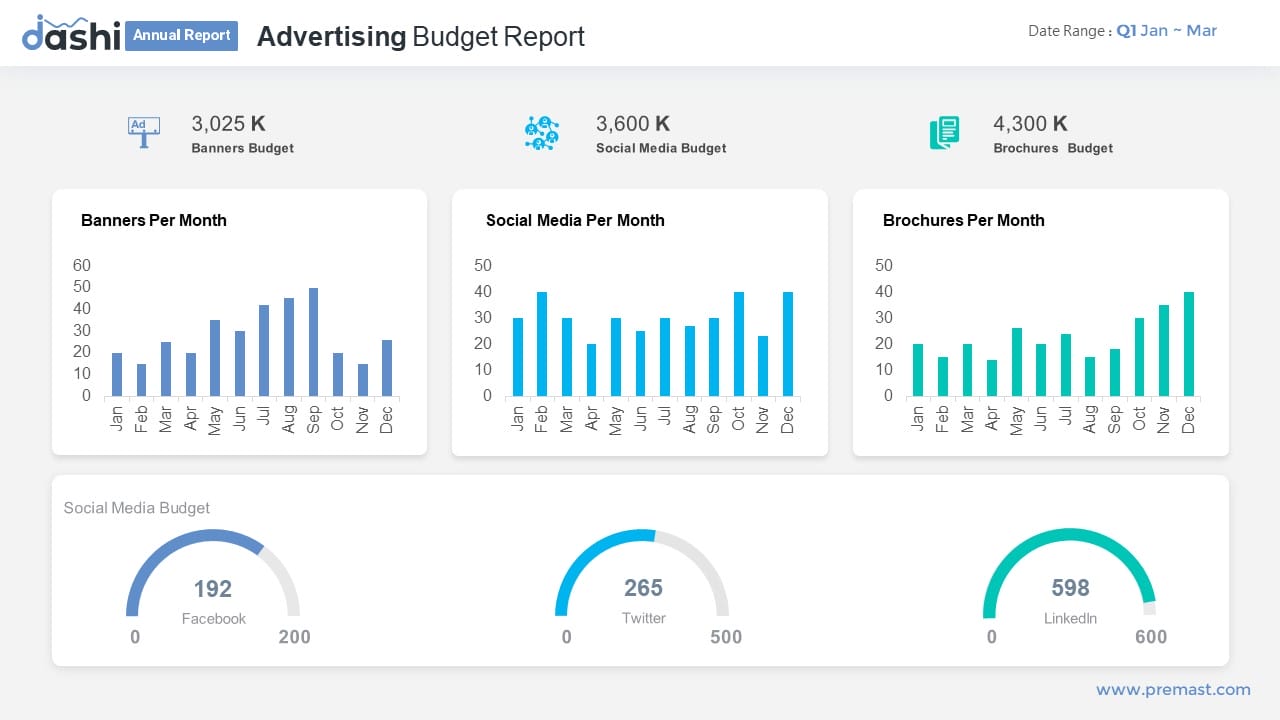Click the Sep bar in Banners chart
Image resolution: width=1280 pixels, height=720 pixels.
(x=313, y=342)
